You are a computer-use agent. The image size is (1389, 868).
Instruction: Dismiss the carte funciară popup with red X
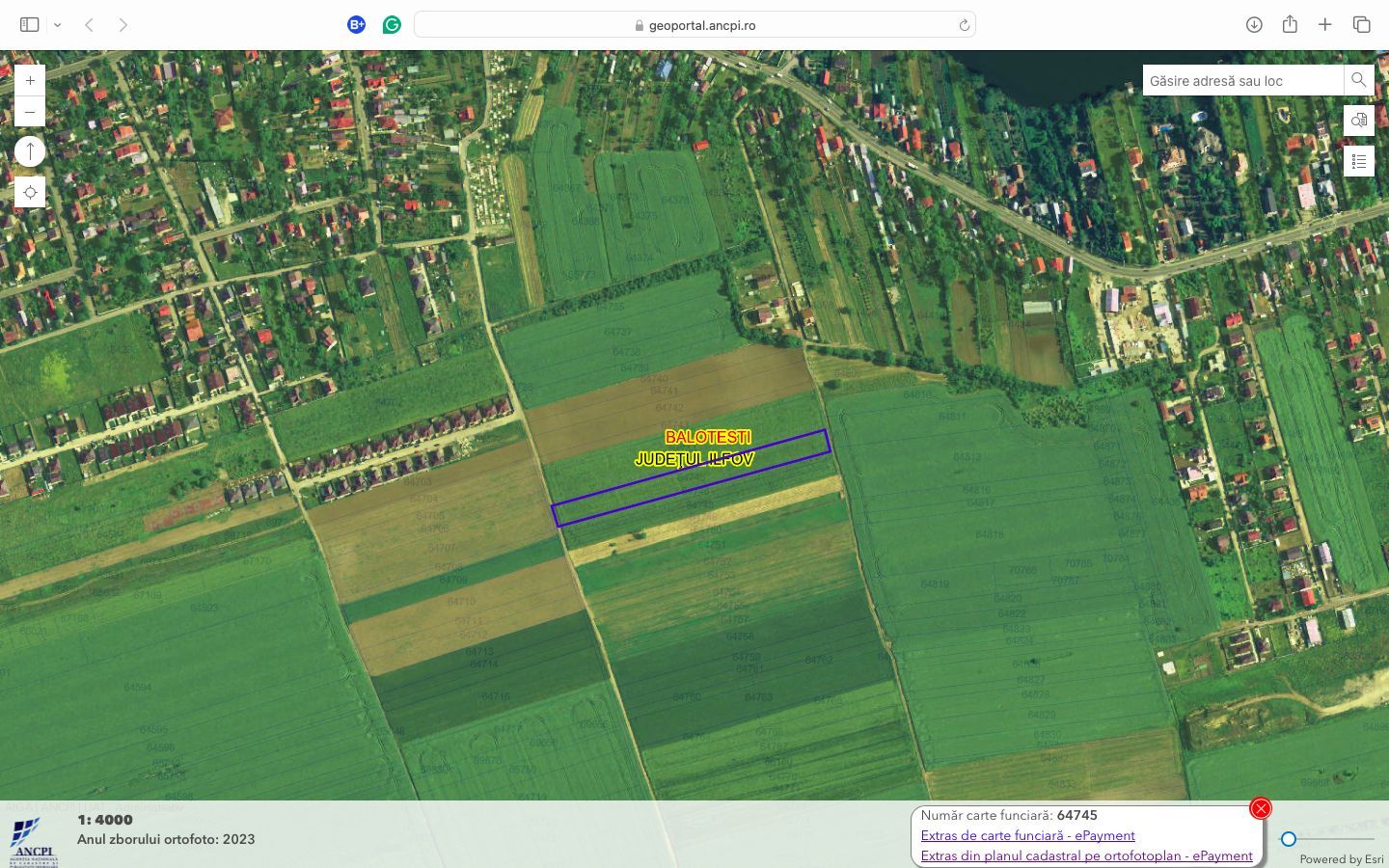click(x=1261, y=808)
